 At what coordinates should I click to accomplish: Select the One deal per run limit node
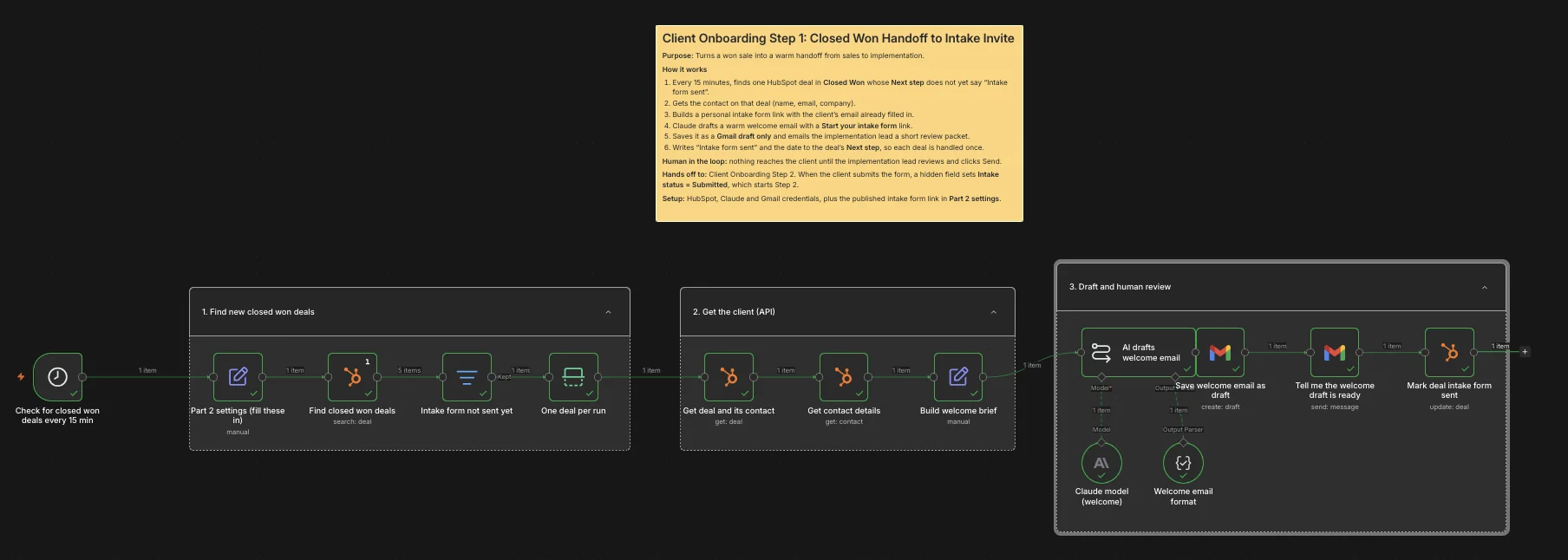(x=573, y=377)
